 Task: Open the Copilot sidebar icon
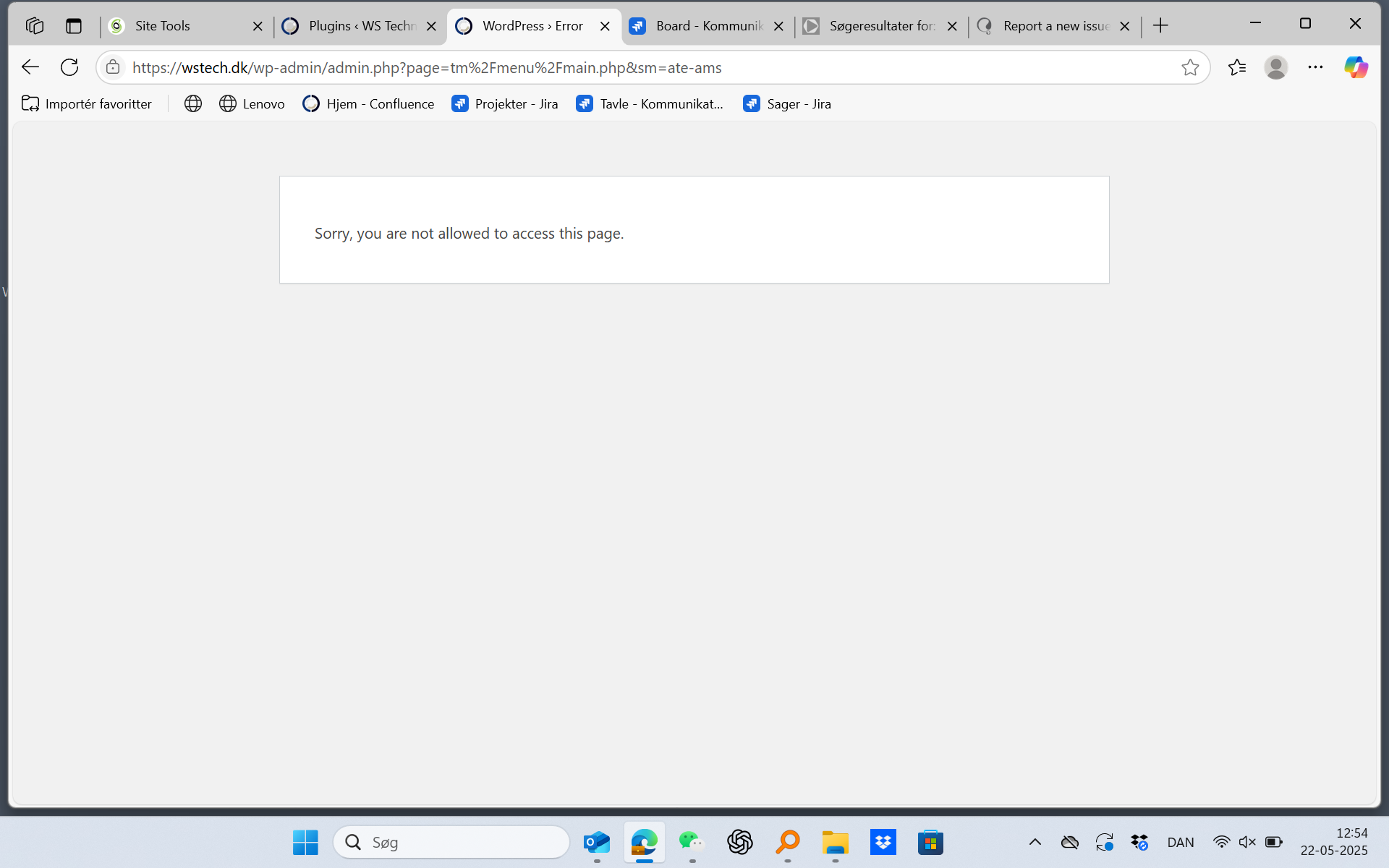coord(1355,67)
